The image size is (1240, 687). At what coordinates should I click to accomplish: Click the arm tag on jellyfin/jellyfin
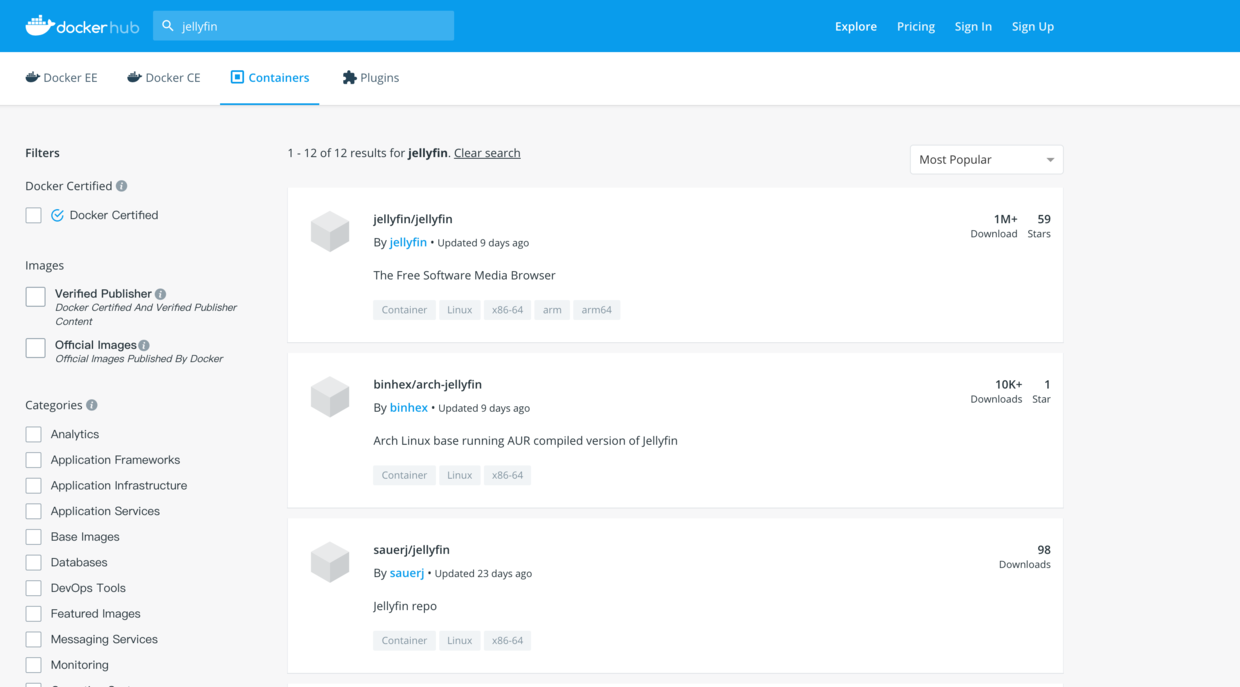[552, 310]
